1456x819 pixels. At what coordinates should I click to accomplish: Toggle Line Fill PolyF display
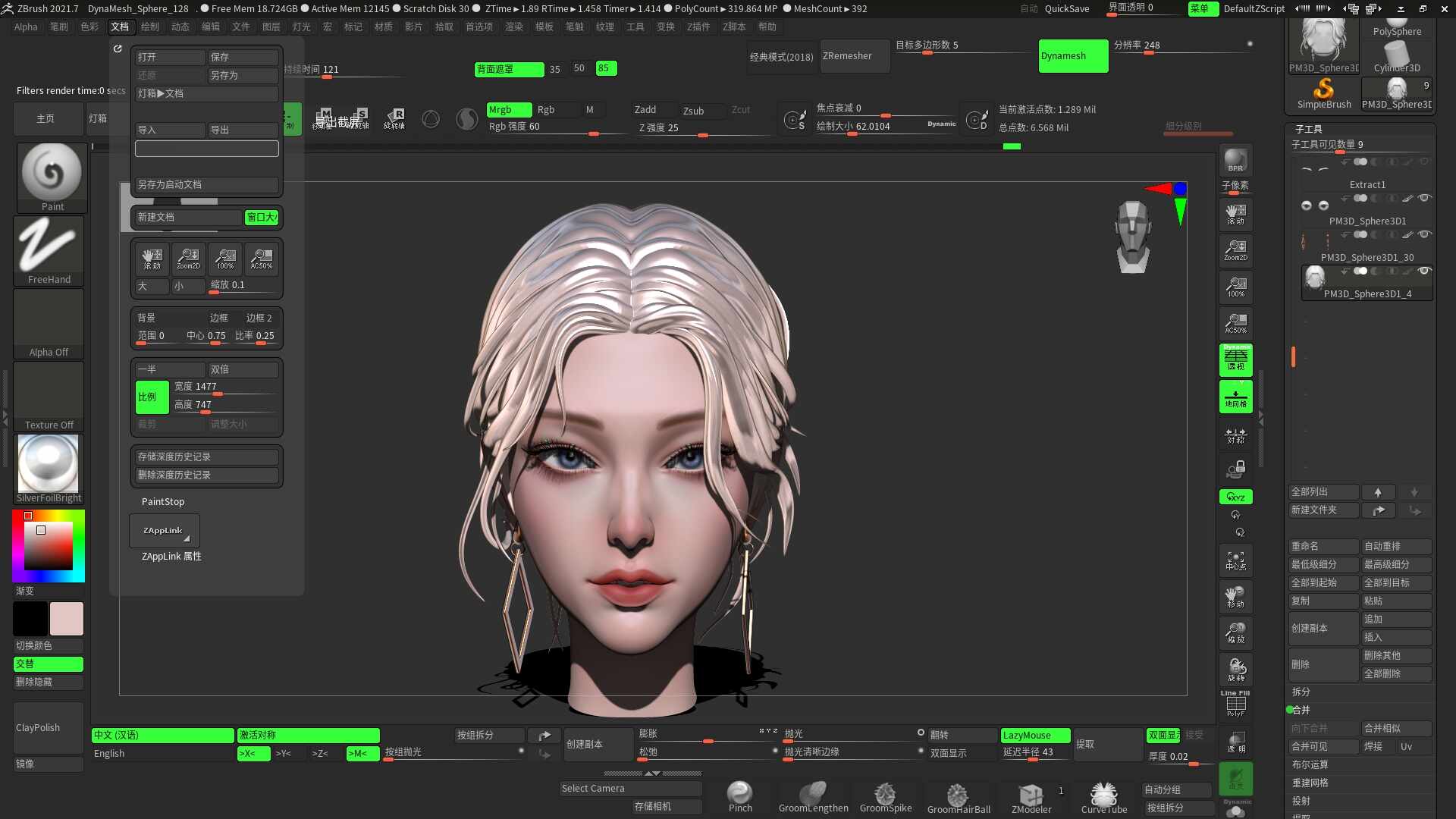point(1235,704)
